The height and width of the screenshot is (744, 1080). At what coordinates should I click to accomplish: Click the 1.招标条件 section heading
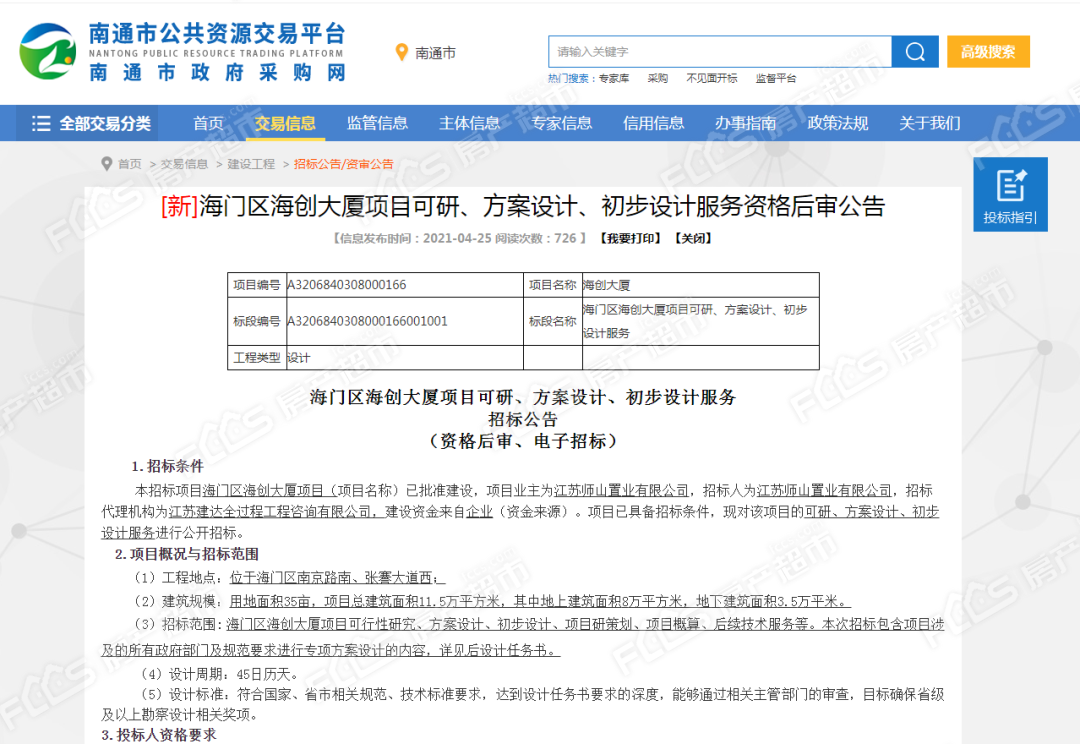tap(167, 466)
